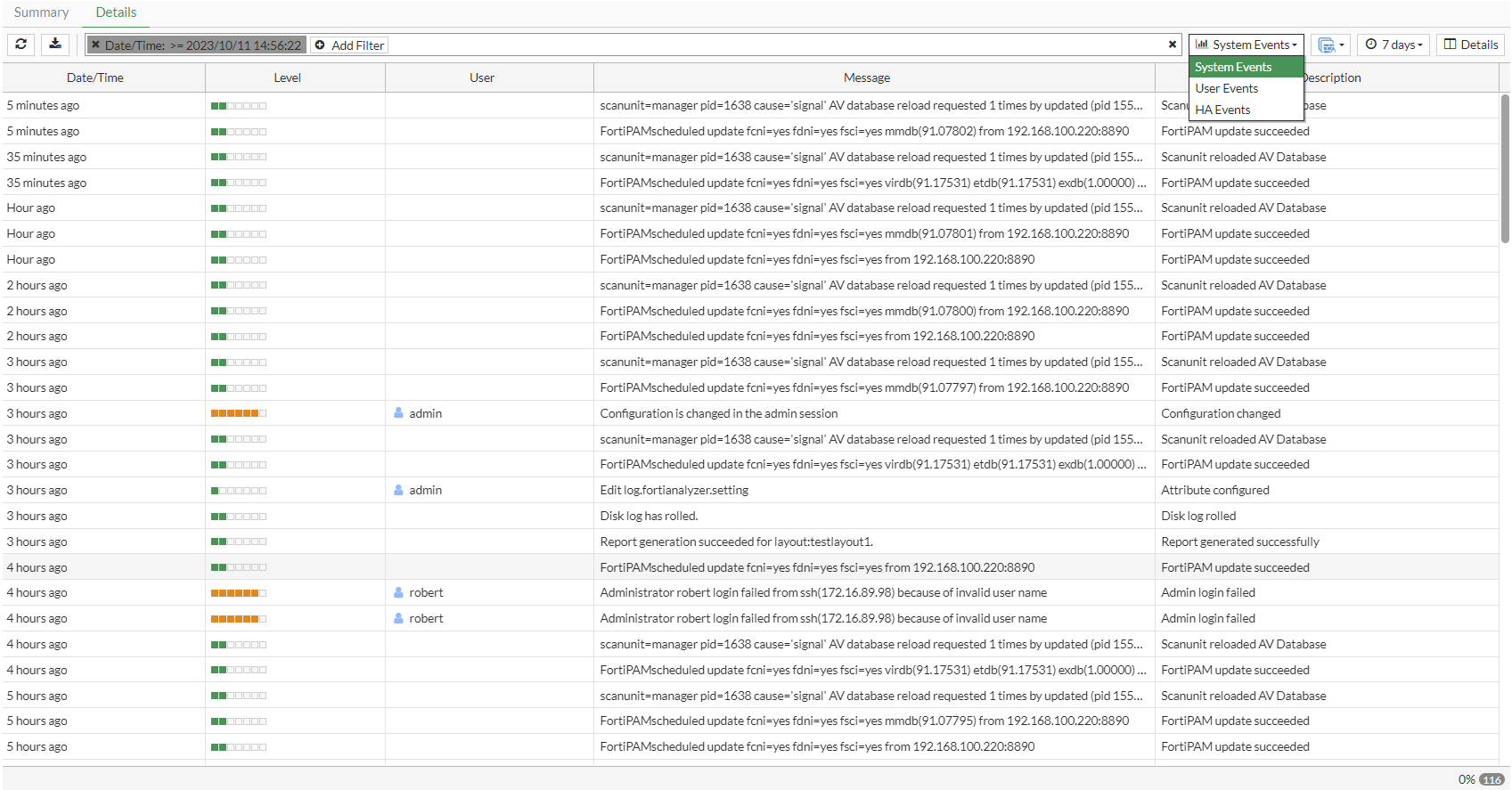Select 'Disk log has rolled.' message
The height and width of the screenshot is (790, 1512).
tap(649, 516)
